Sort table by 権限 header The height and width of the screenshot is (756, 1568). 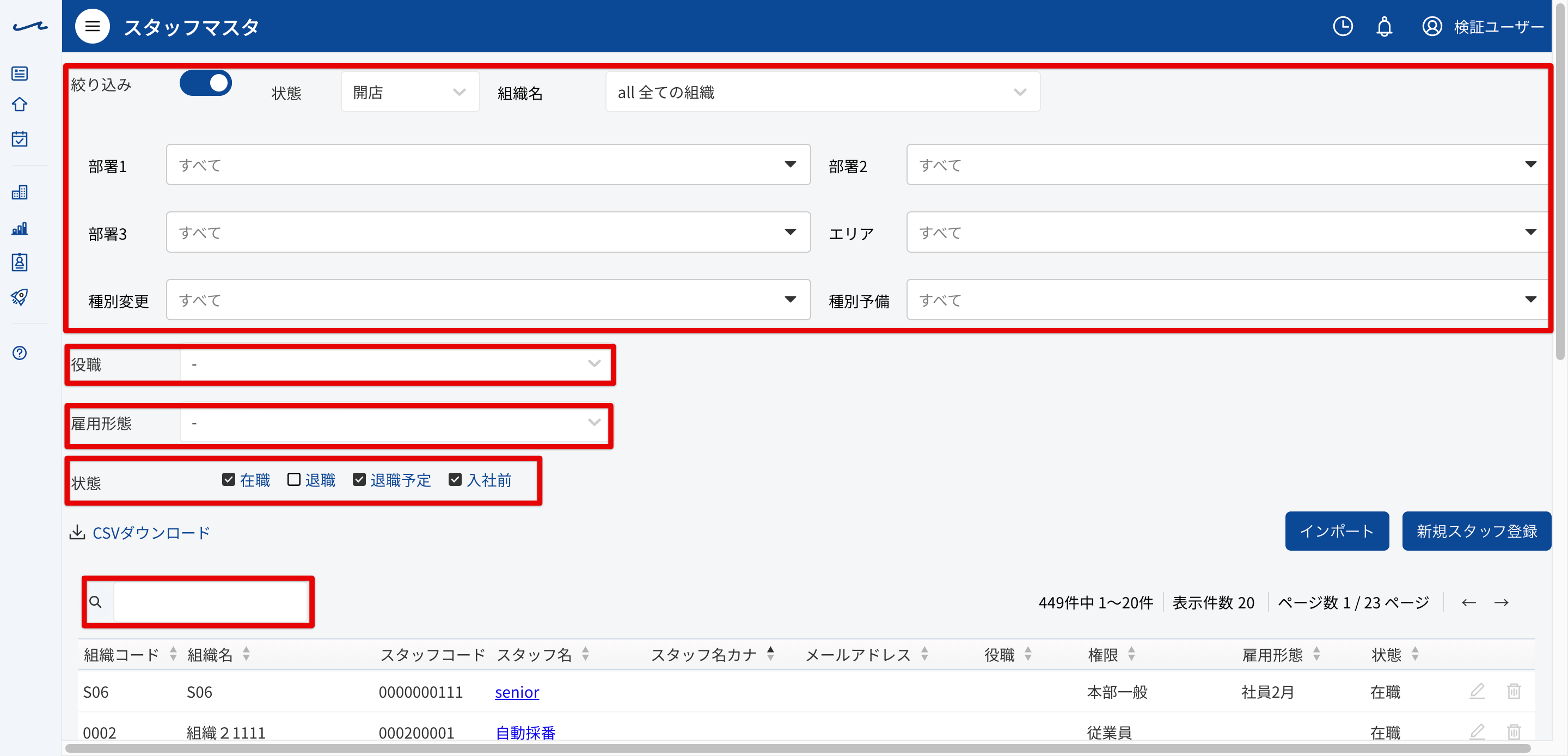[1103, 654]
